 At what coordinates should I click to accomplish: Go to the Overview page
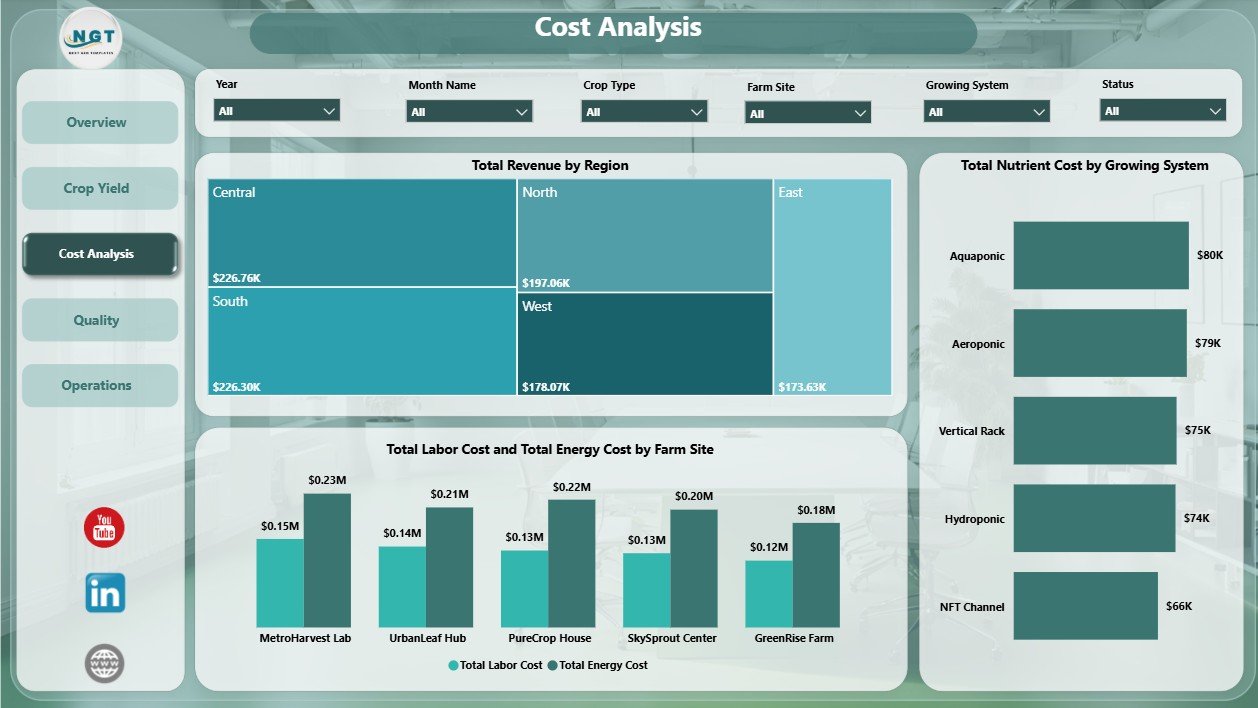click(x=100, y=122)
